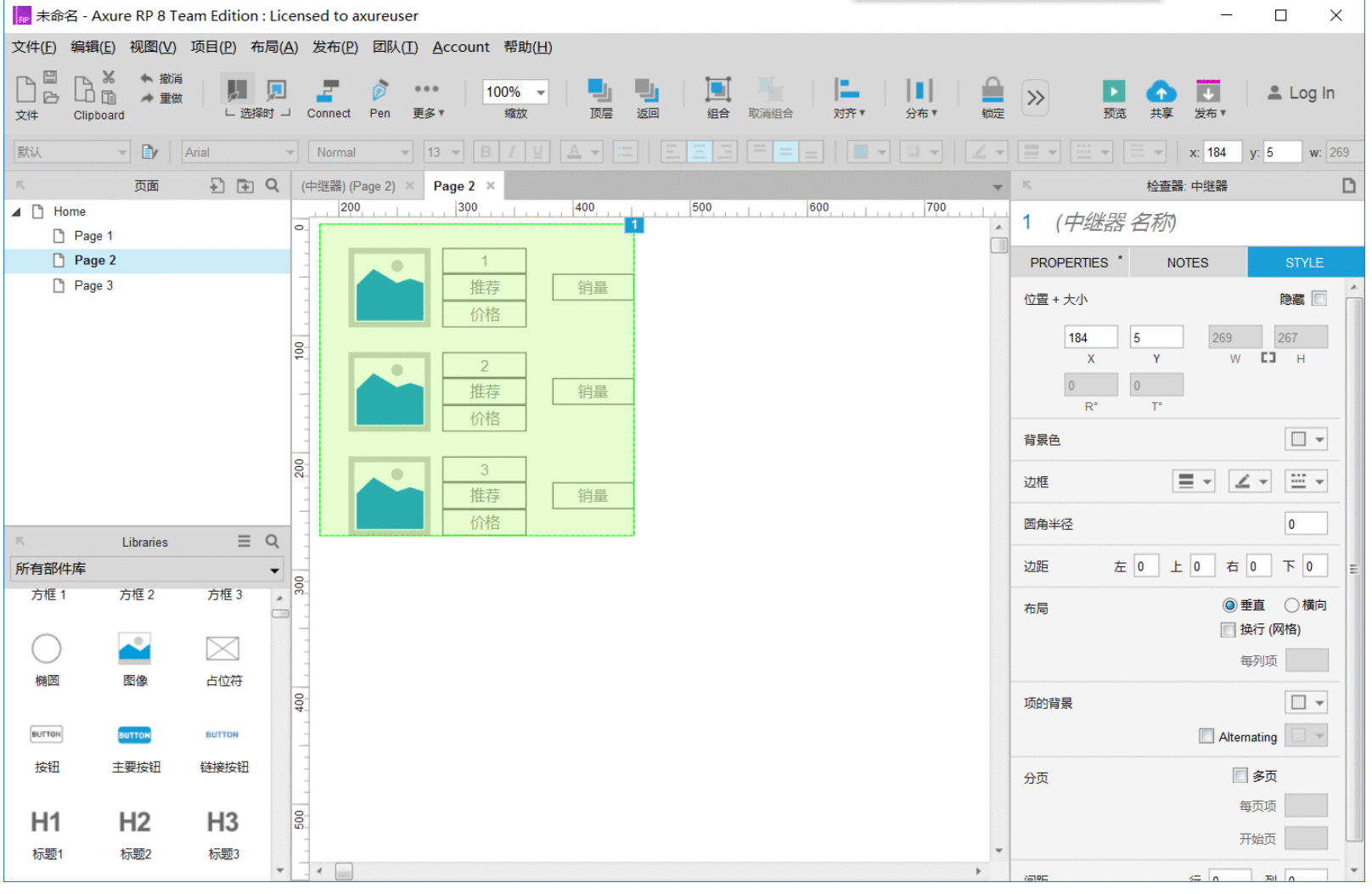Open the All Libraries (所有部件库) dropdown
This screenshot has width=1372, height=894.
147,569
